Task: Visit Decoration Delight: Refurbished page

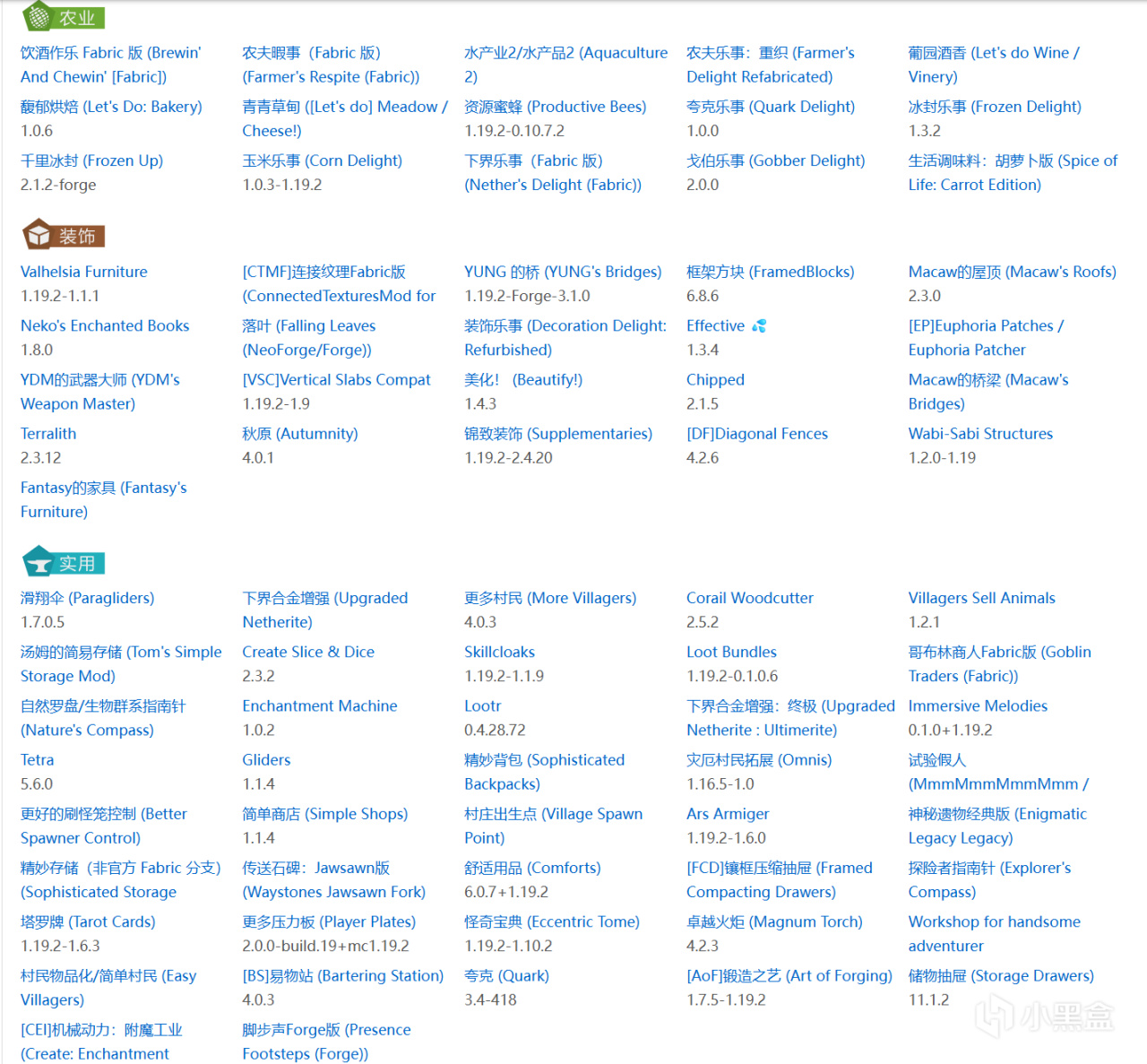Action: click(565, 337)
